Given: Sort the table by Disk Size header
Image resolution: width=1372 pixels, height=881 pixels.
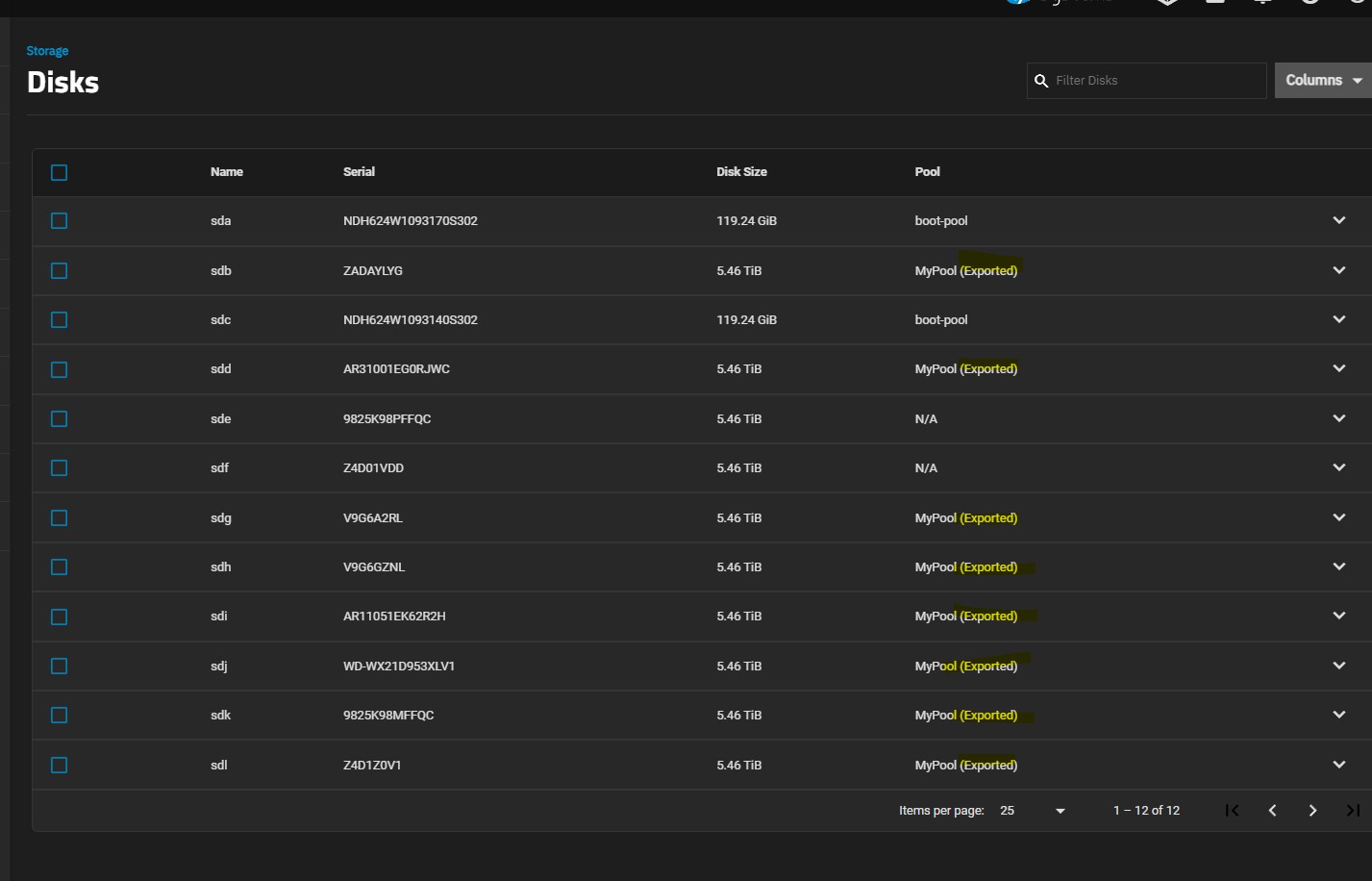Looking at the screenshot, I should 741,172.
